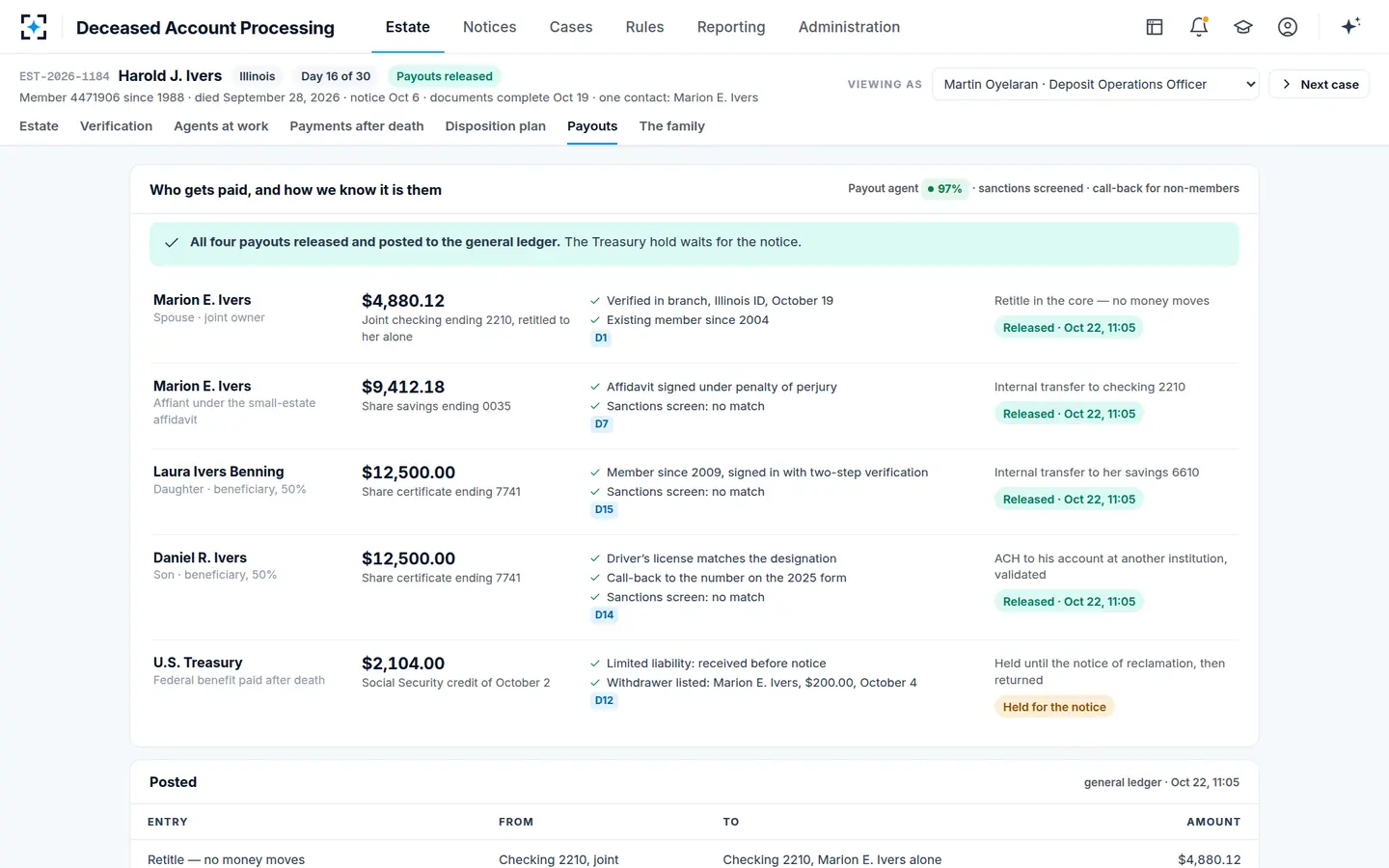Click the Day 16 of 30 chip
The image size is (1389, 868).
pos(336,76)
